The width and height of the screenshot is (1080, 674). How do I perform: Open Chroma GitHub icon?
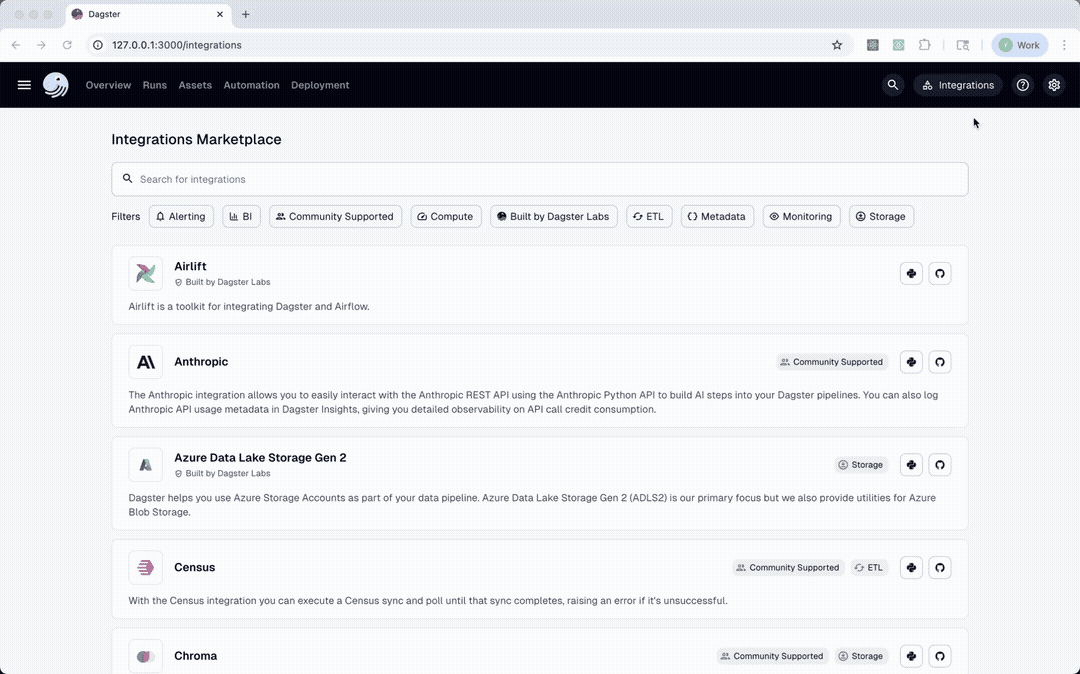pyautogui.click(x=939, y=656)
